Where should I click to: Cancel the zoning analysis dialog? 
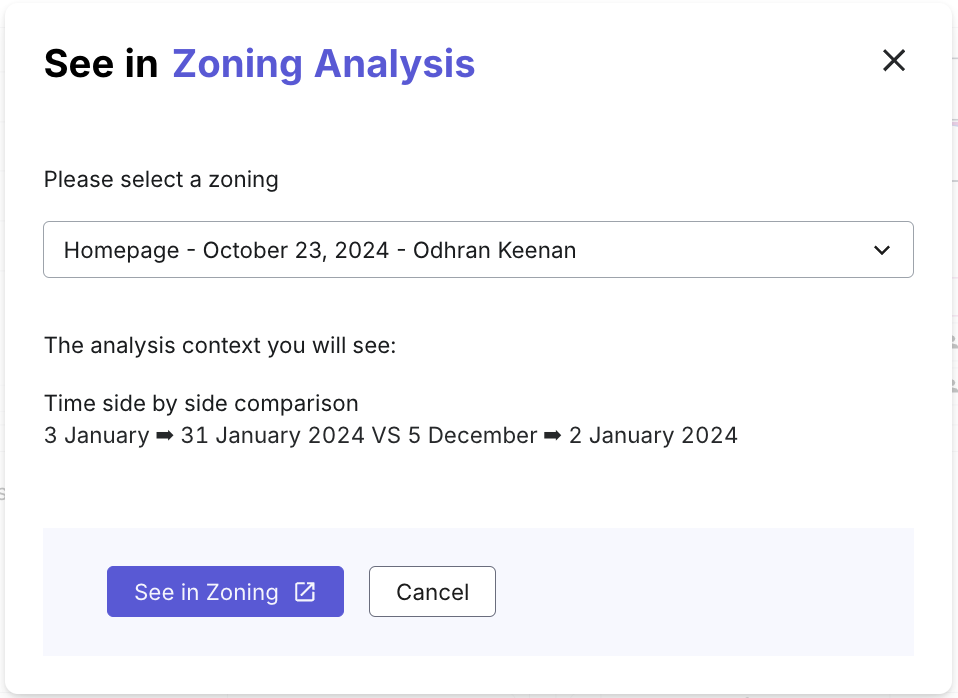pos(432,591)
